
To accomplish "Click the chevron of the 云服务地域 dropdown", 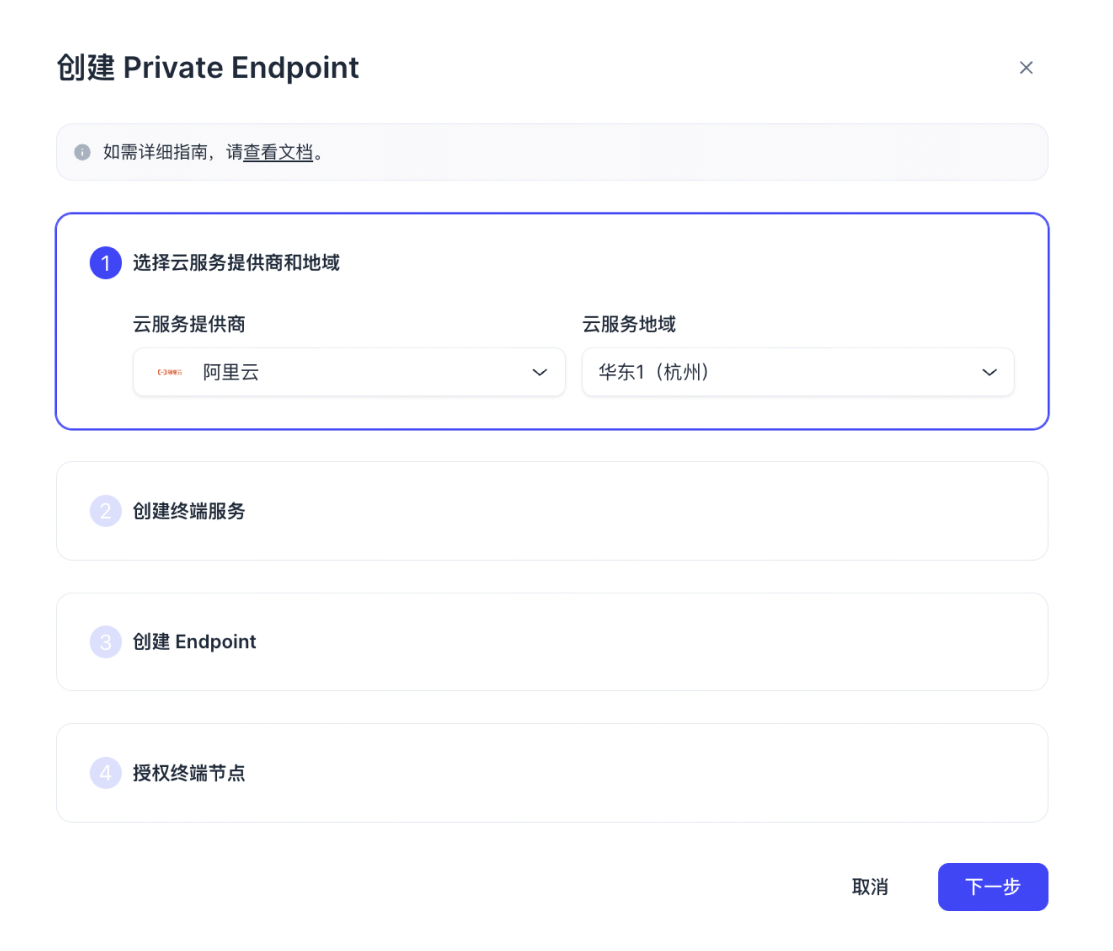I will pyautogui.click(x=989, y=371).
